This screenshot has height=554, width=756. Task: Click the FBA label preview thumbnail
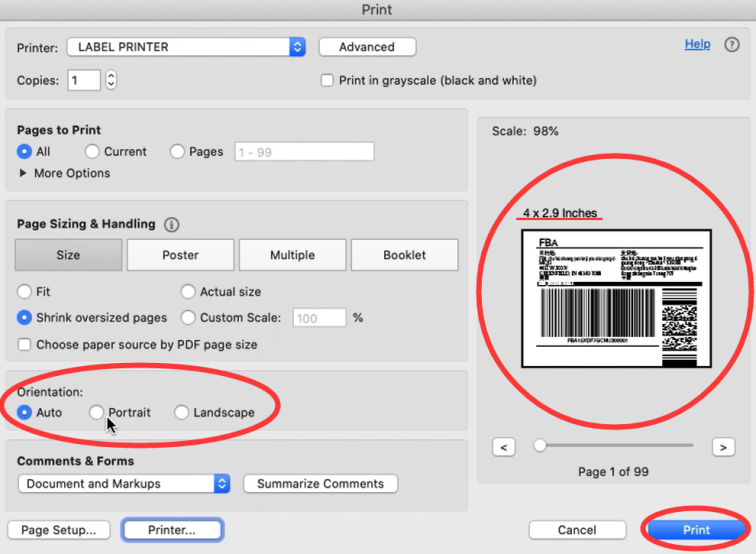[616, 298]
